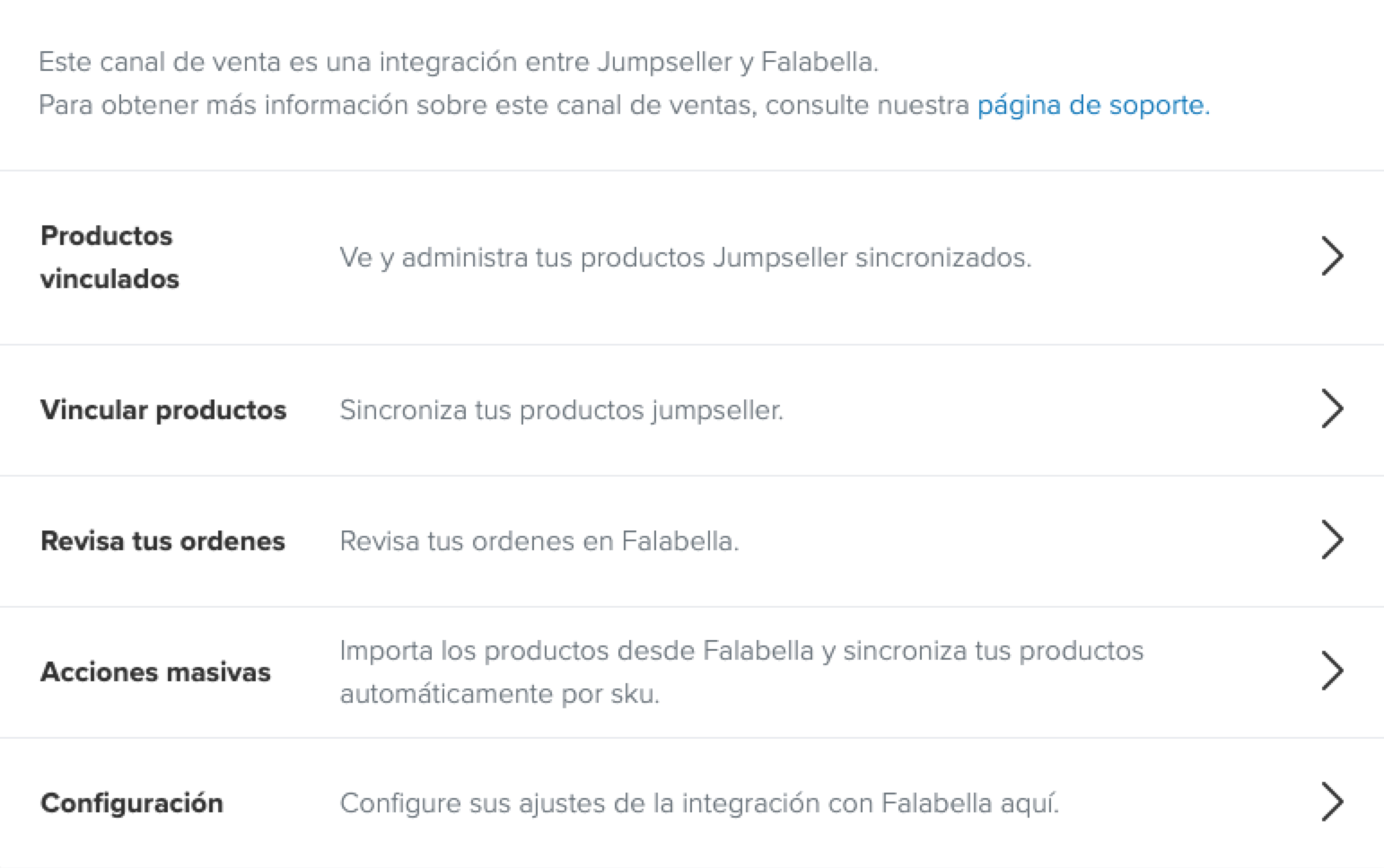Click 'Configure sus ajustes de la integración' description
1384x868 pixels.
(698, 803)
